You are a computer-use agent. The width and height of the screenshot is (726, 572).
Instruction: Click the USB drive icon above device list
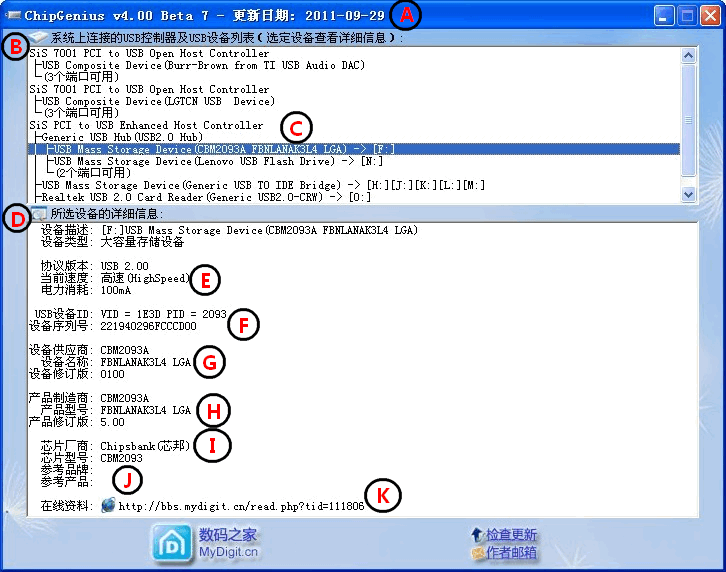click(x=38, y=37)
